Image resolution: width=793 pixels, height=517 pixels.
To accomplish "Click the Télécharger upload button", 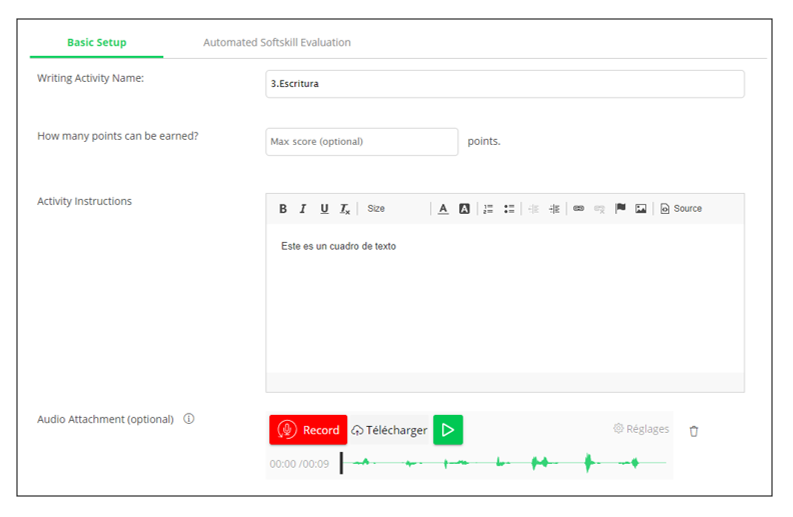I will pyautogui.click(x=390, y=430).
